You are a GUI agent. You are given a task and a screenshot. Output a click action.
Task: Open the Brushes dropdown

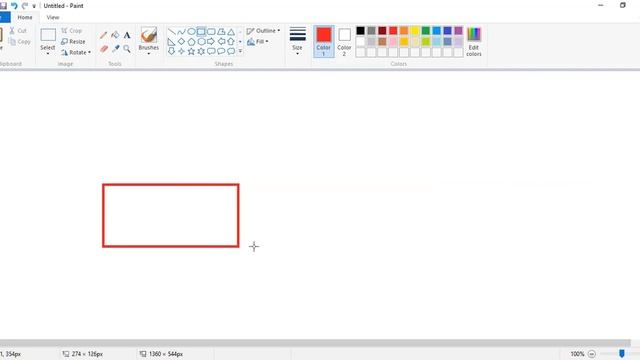point(149,53)
